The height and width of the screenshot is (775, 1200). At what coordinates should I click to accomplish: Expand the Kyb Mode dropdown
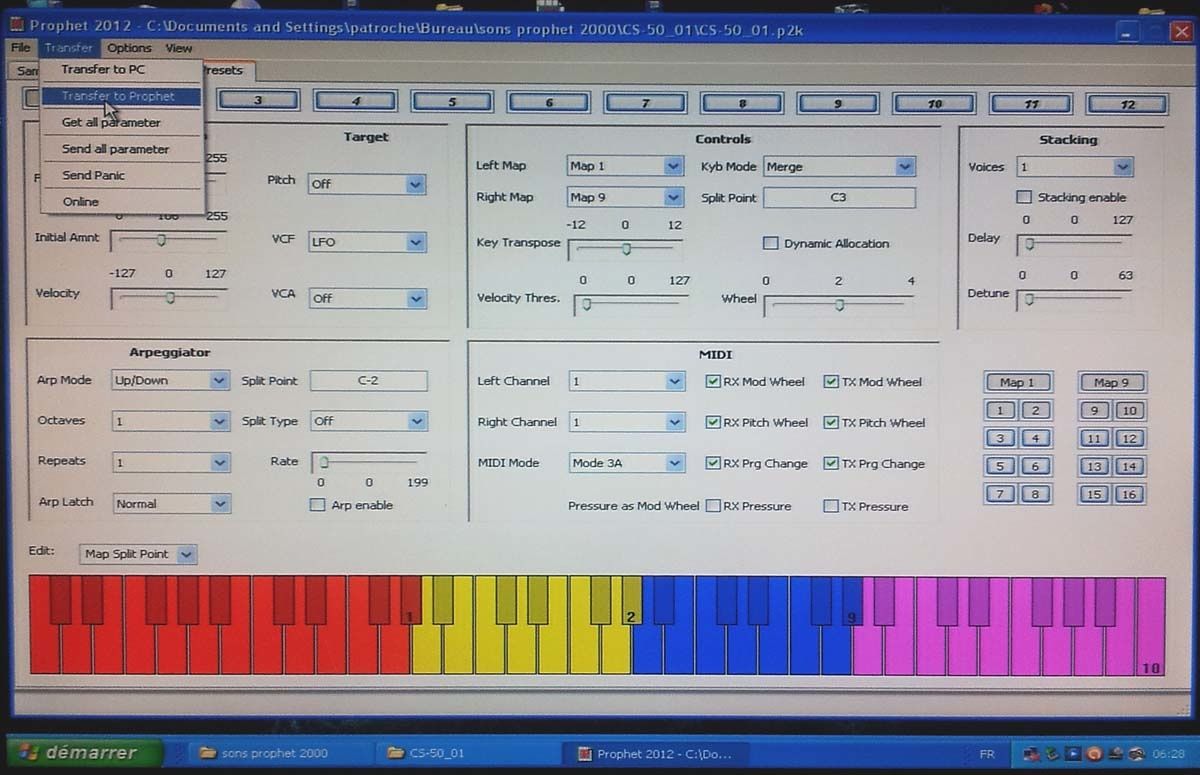point(839,167)
